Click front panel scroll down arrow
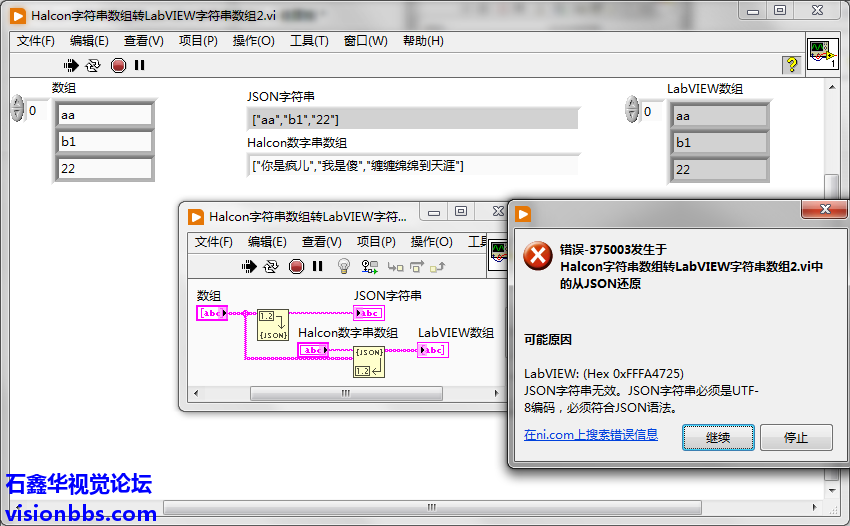850x526 pixels. click(832, 490)
